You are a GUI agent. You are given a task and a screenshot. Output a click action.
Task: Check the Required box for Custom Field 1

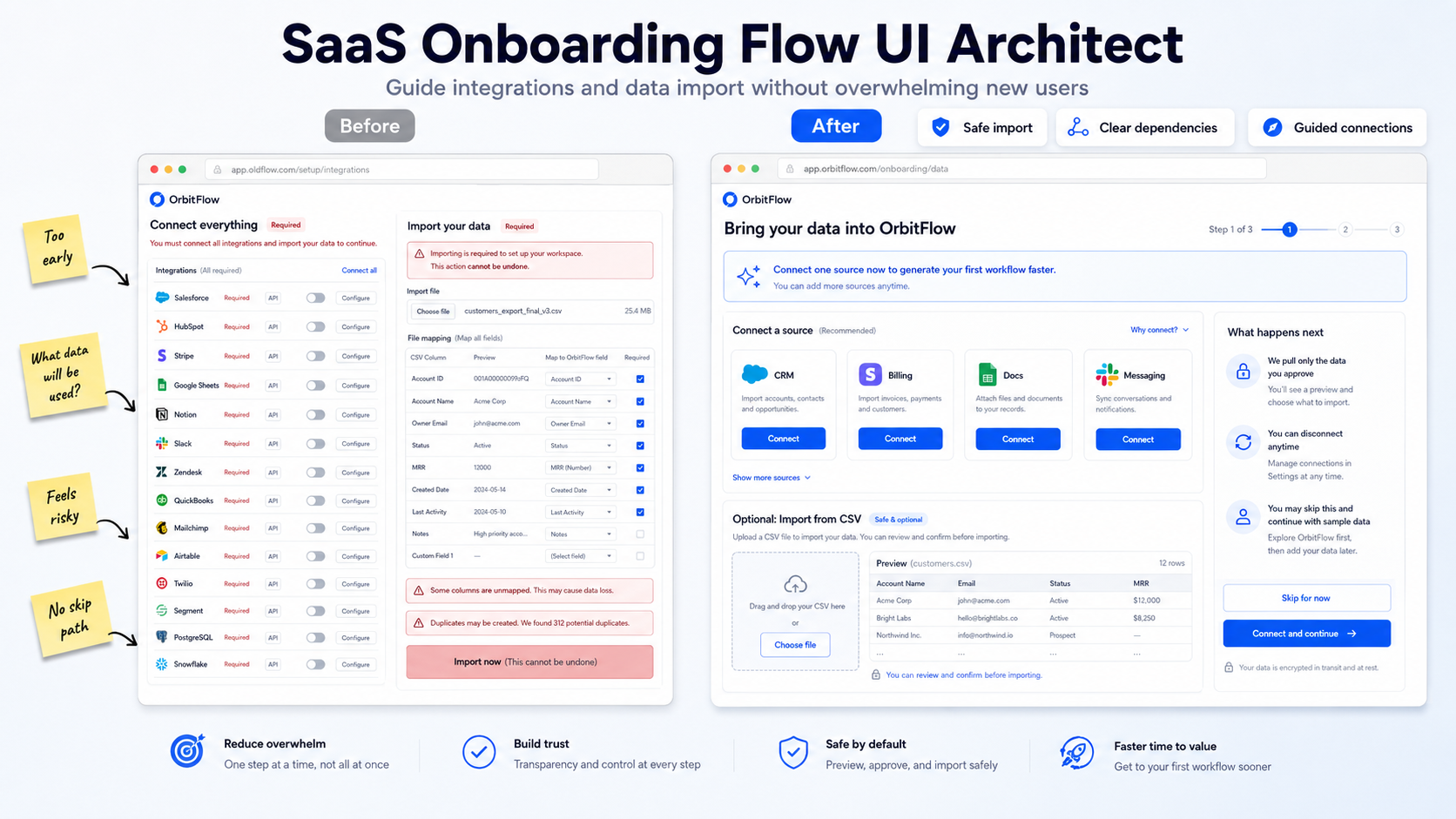coord(640,555)
